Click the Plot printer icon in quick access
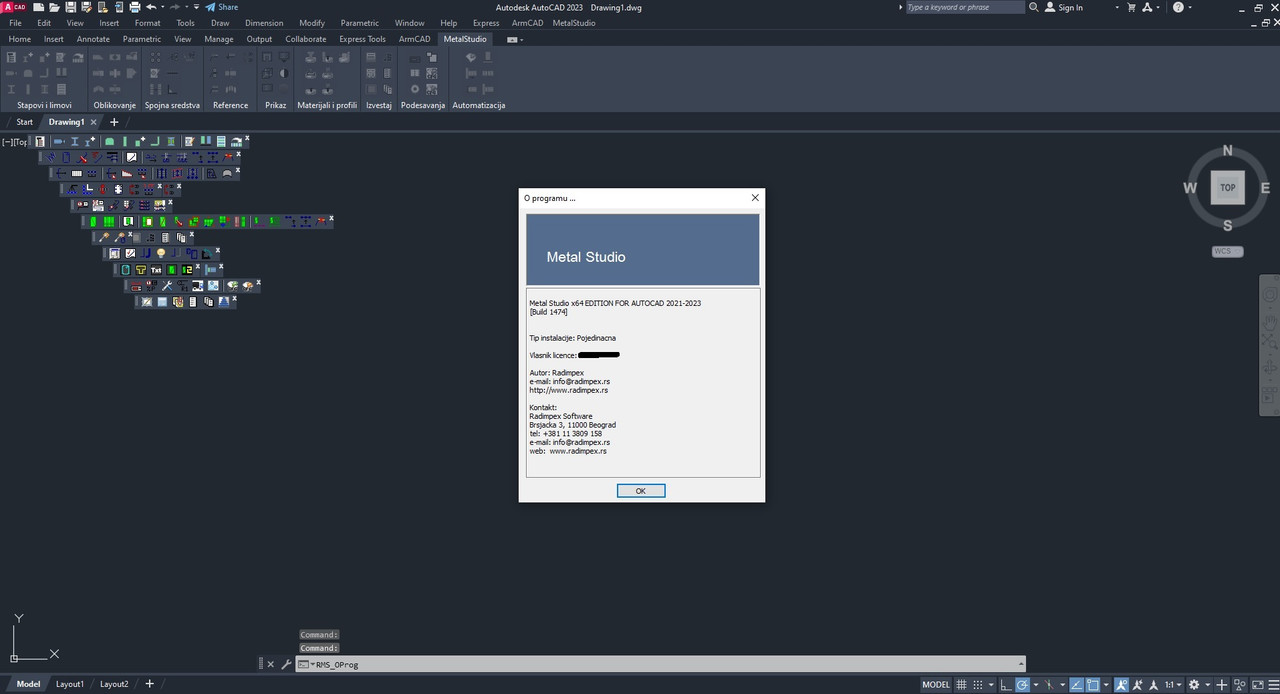This screenshot has height=694, width=1280. pyautogui.click(x=135, y=7)
